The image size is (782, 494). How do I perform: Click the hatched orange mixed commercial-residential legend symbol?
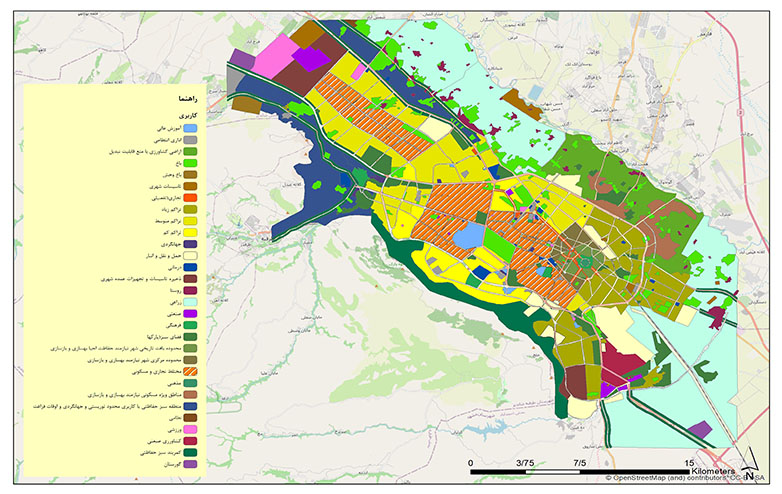[x=190, y=371]
